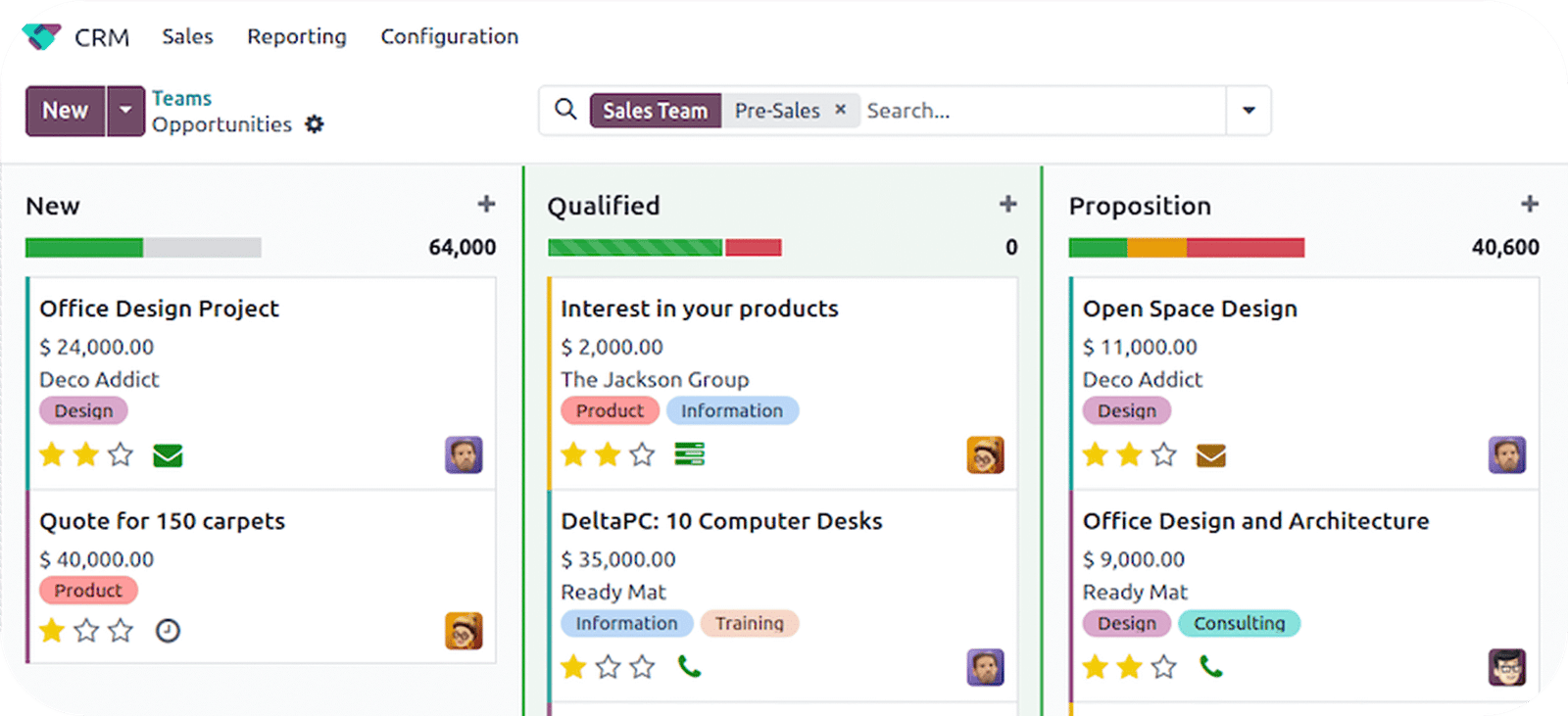Image resolution: width=1568 pixels, height=716 pixels.
Task: Click the CRM app logo icon
Action: coord(43,37)
